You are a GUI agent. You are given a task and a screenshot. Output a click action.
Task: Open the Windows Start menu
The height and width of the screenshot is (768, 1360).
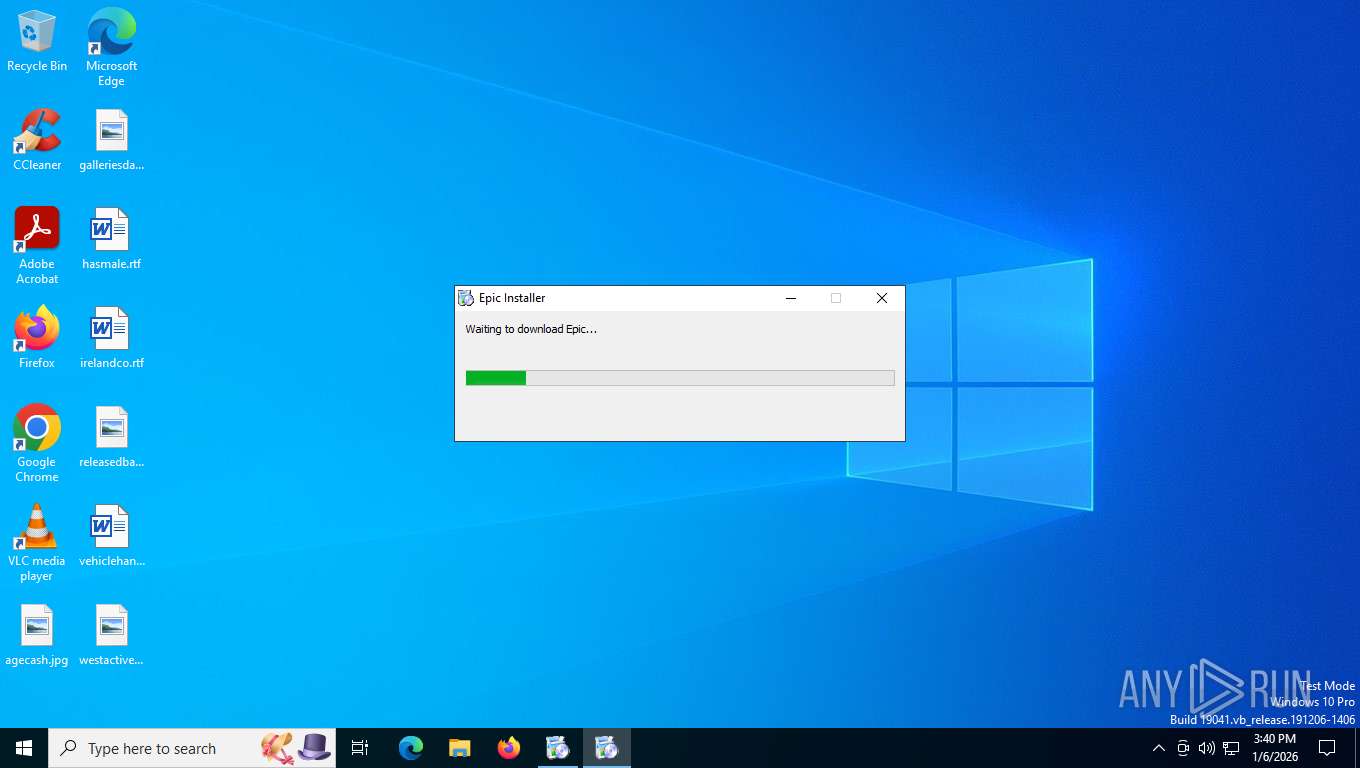[24, 748]
